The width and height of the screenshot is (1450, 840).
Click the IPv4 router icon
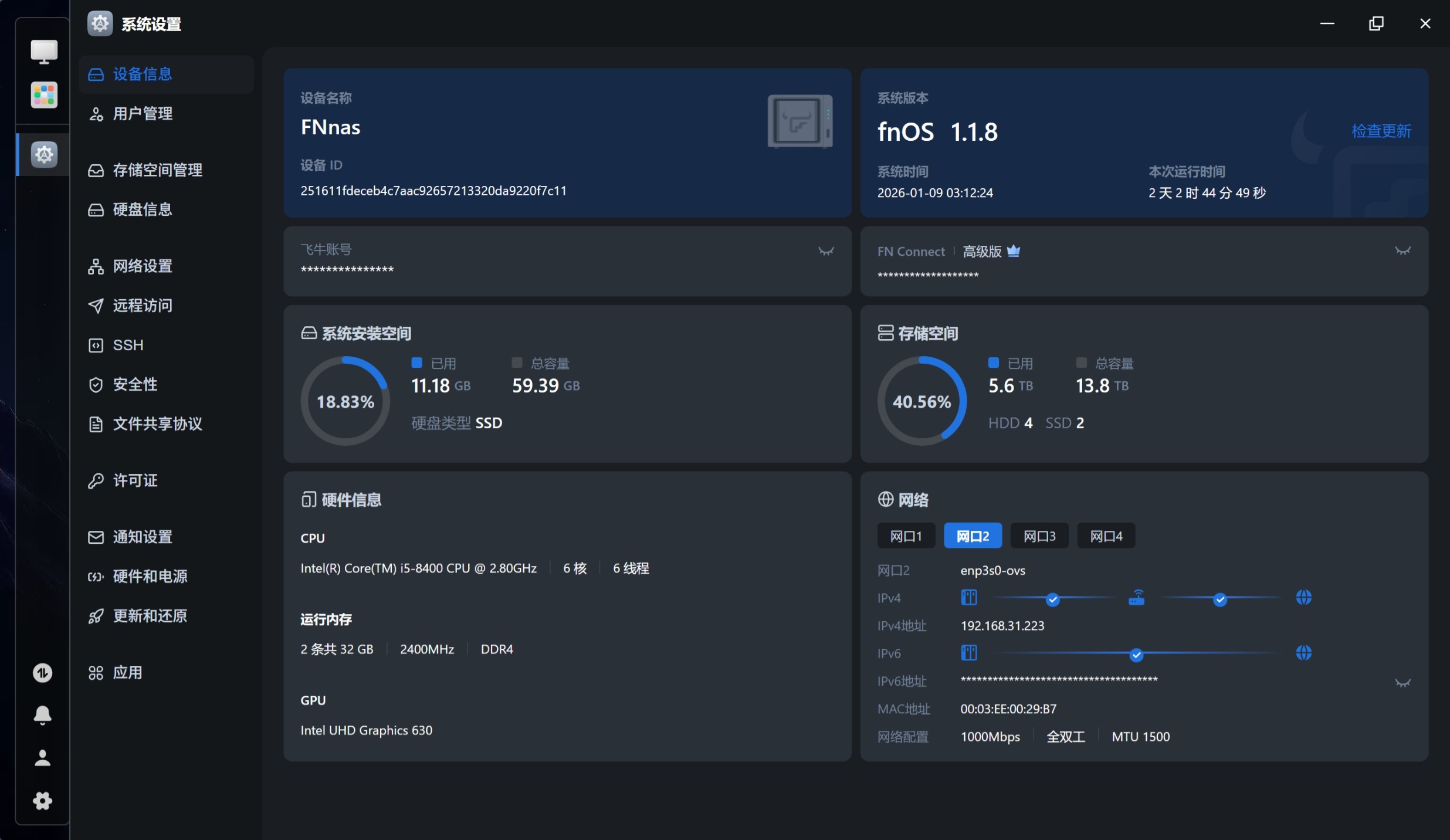click(x=1136, y=598)
